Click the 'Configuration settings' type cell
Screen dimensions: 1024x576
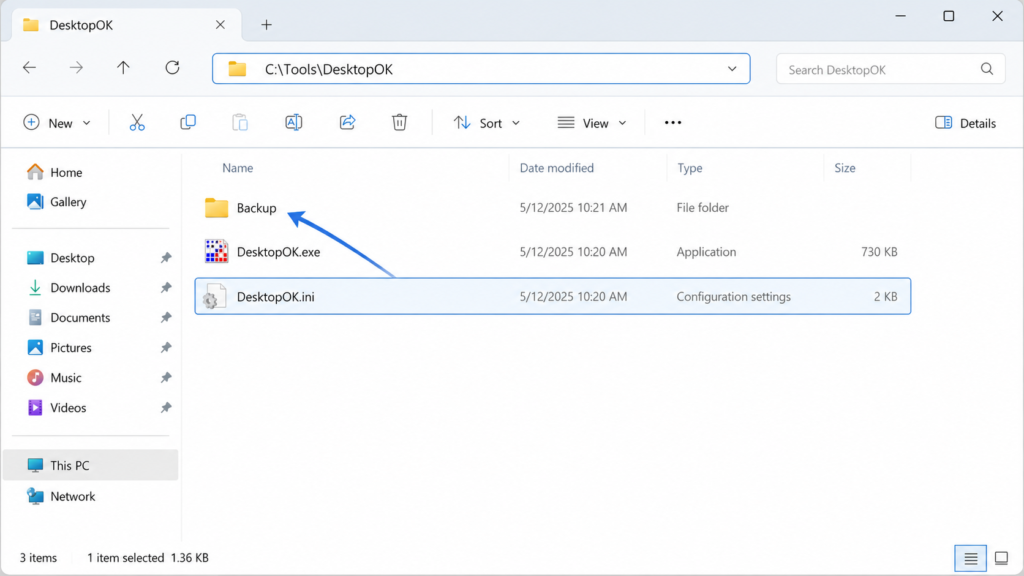click(733, 296)
